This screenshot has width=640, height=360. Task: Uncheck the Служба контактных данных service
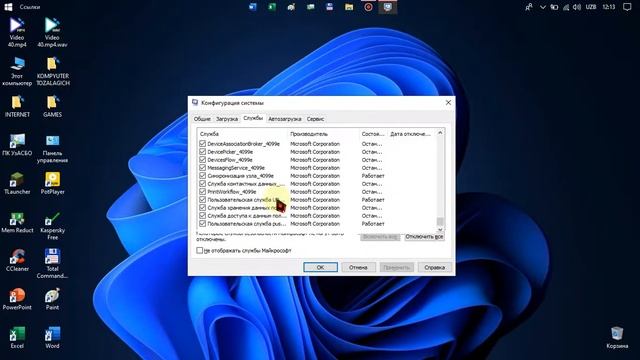(x=202, y=184)
